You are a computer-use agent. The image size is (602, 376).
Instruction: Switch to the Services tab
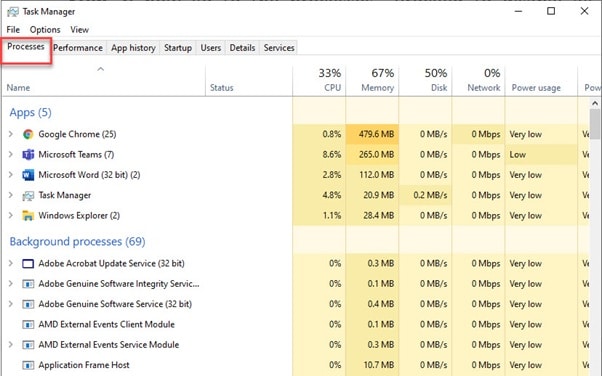pyautogui.click(x=279, y=48)
